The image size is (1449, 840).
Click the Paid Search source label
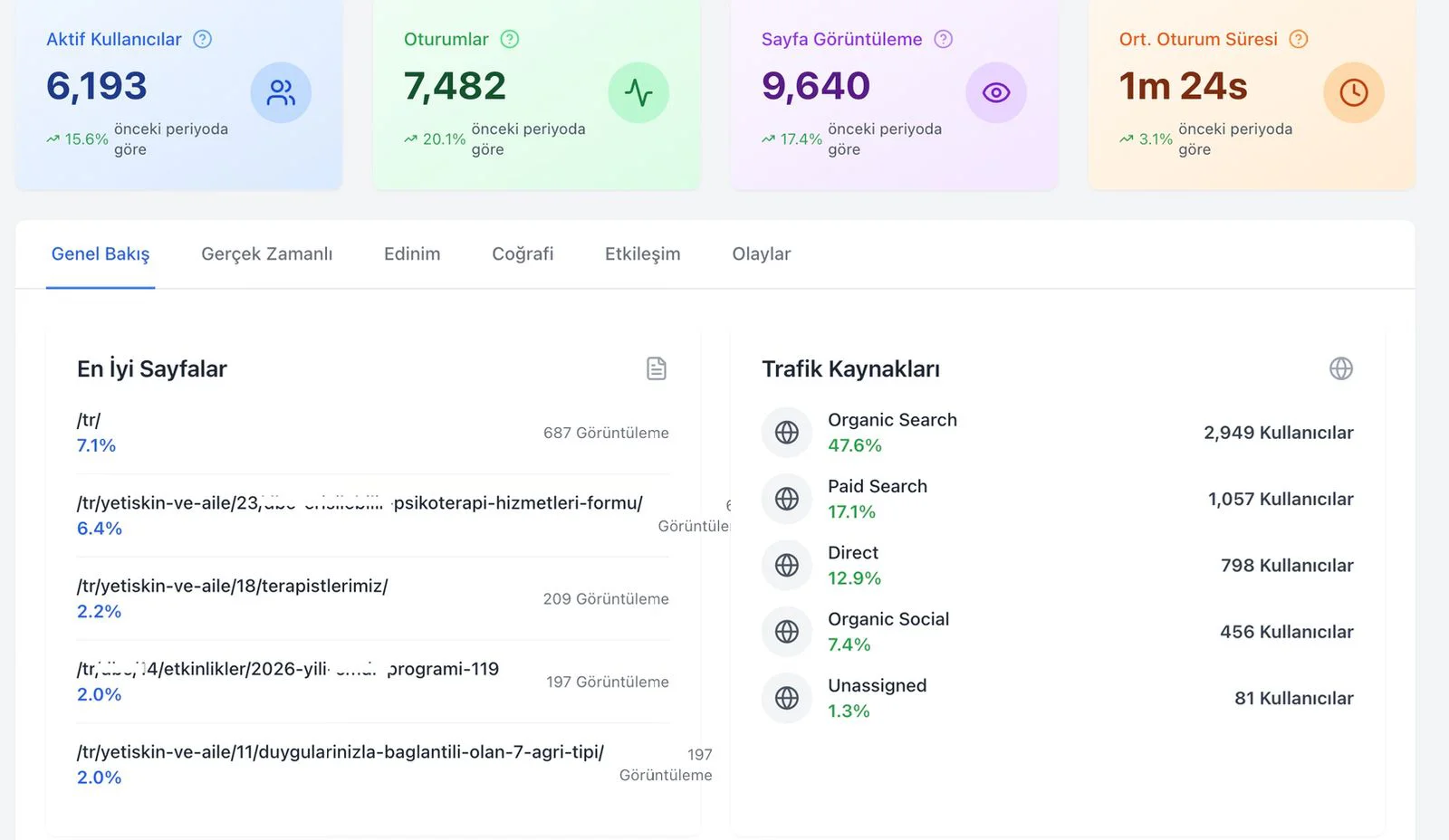878,486
